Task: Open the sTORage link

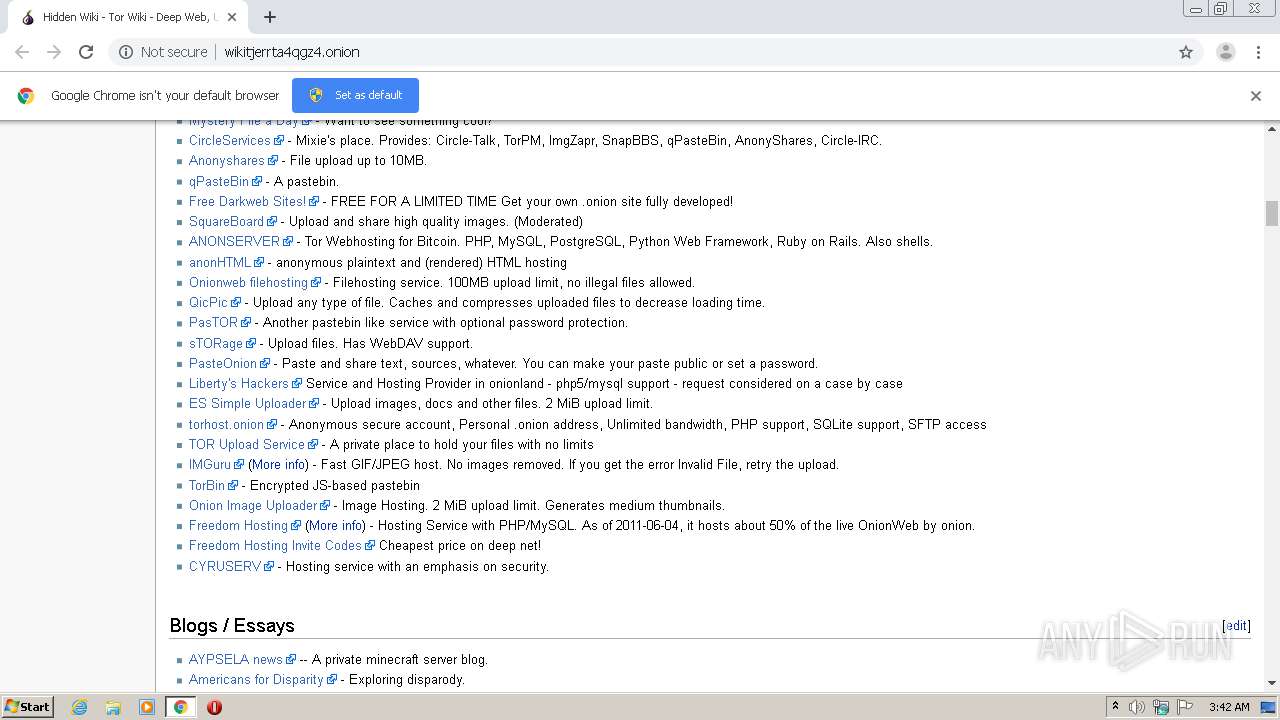Action: point(216,344)
